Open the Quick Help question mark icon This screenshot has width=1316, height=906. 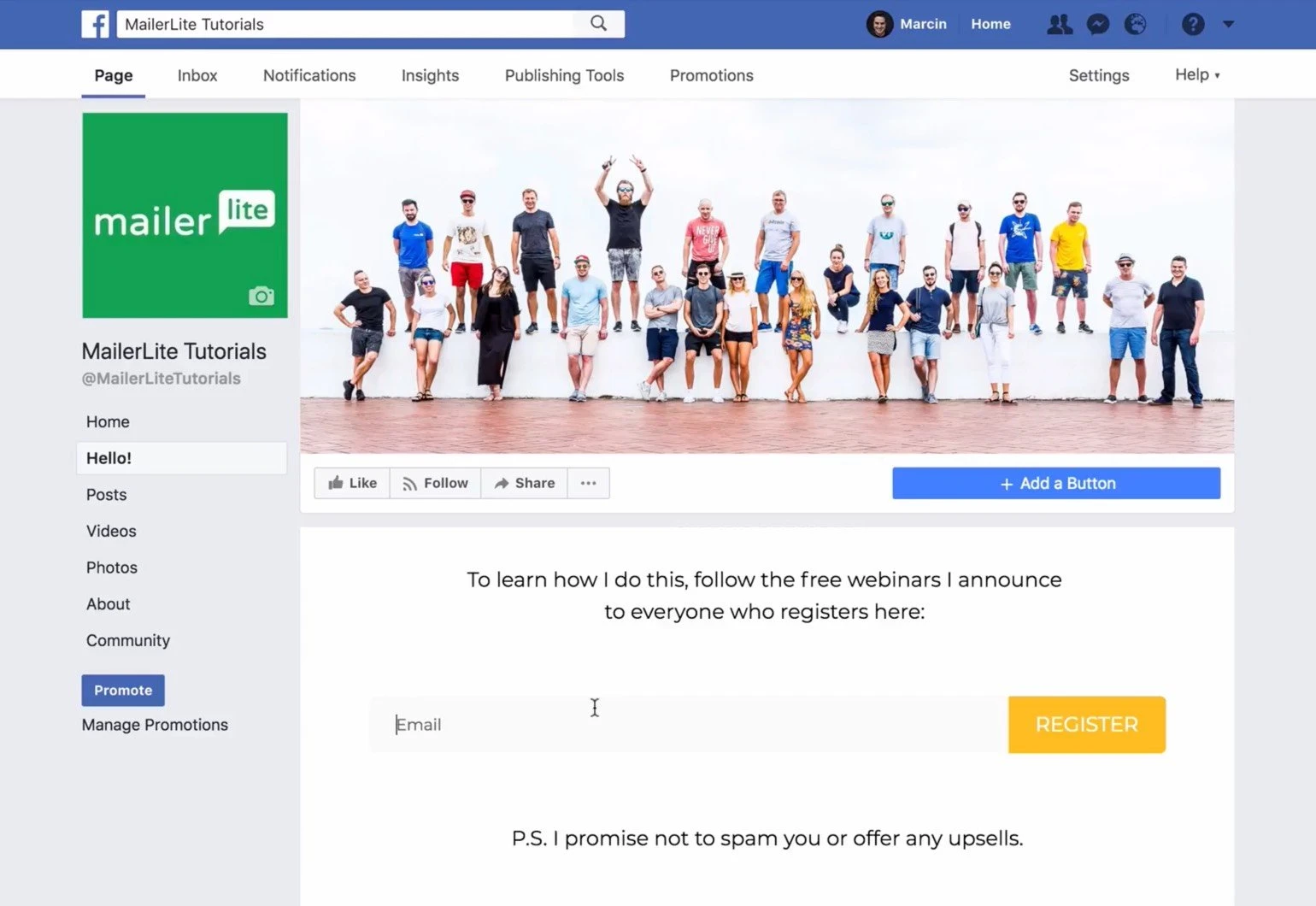(x=1193, y=24)
